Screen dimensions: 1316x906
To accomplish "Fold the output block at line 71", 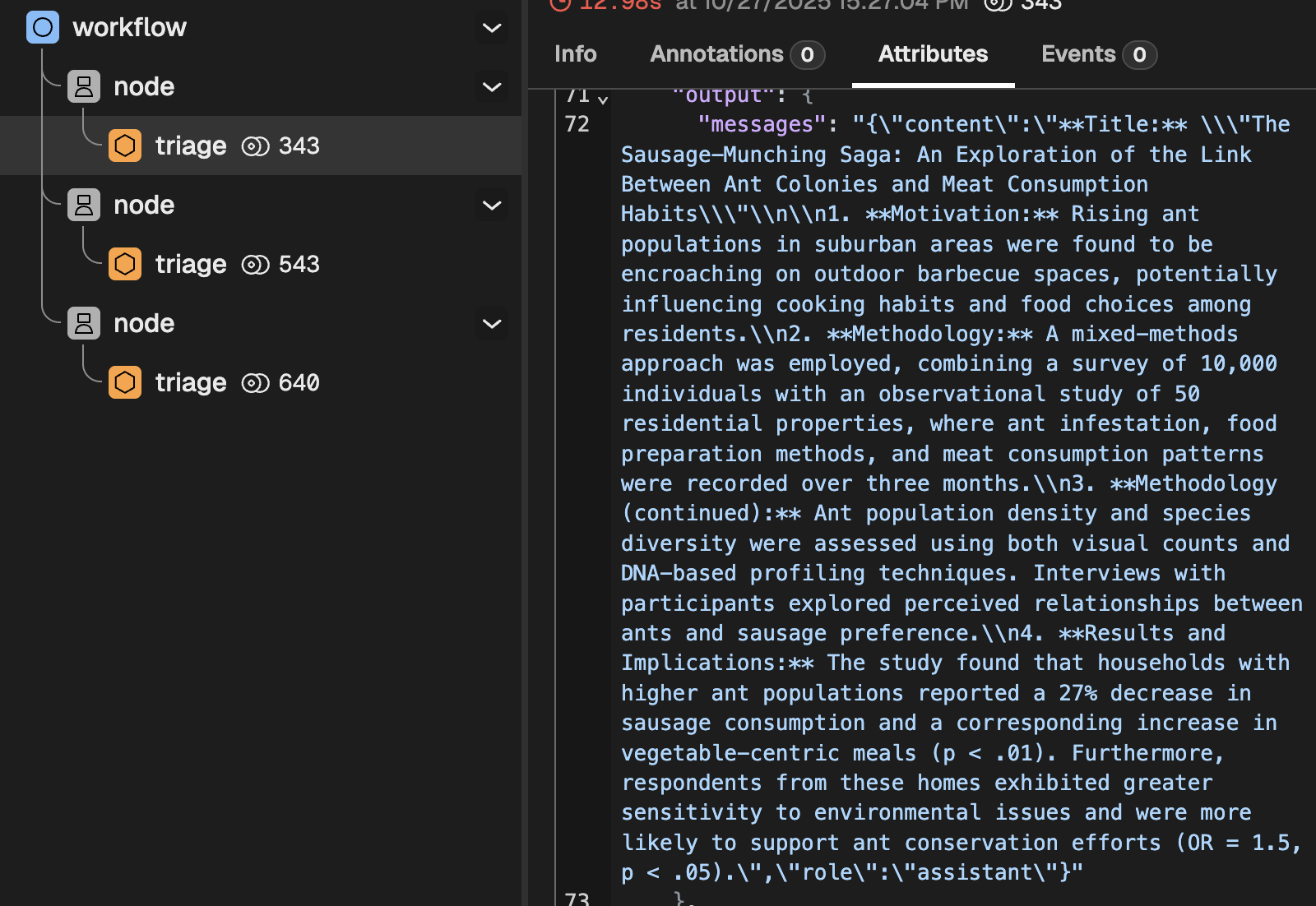I will [x=603, y=99].
